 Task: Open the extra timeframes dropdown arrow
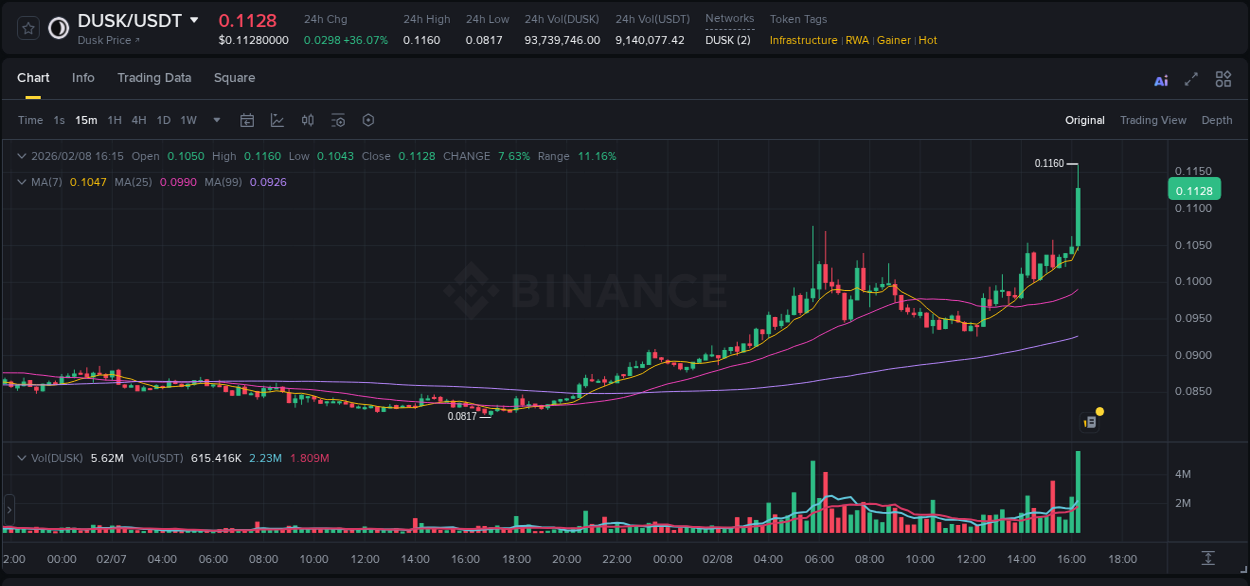pyautogui.click(x=215, y=120)
